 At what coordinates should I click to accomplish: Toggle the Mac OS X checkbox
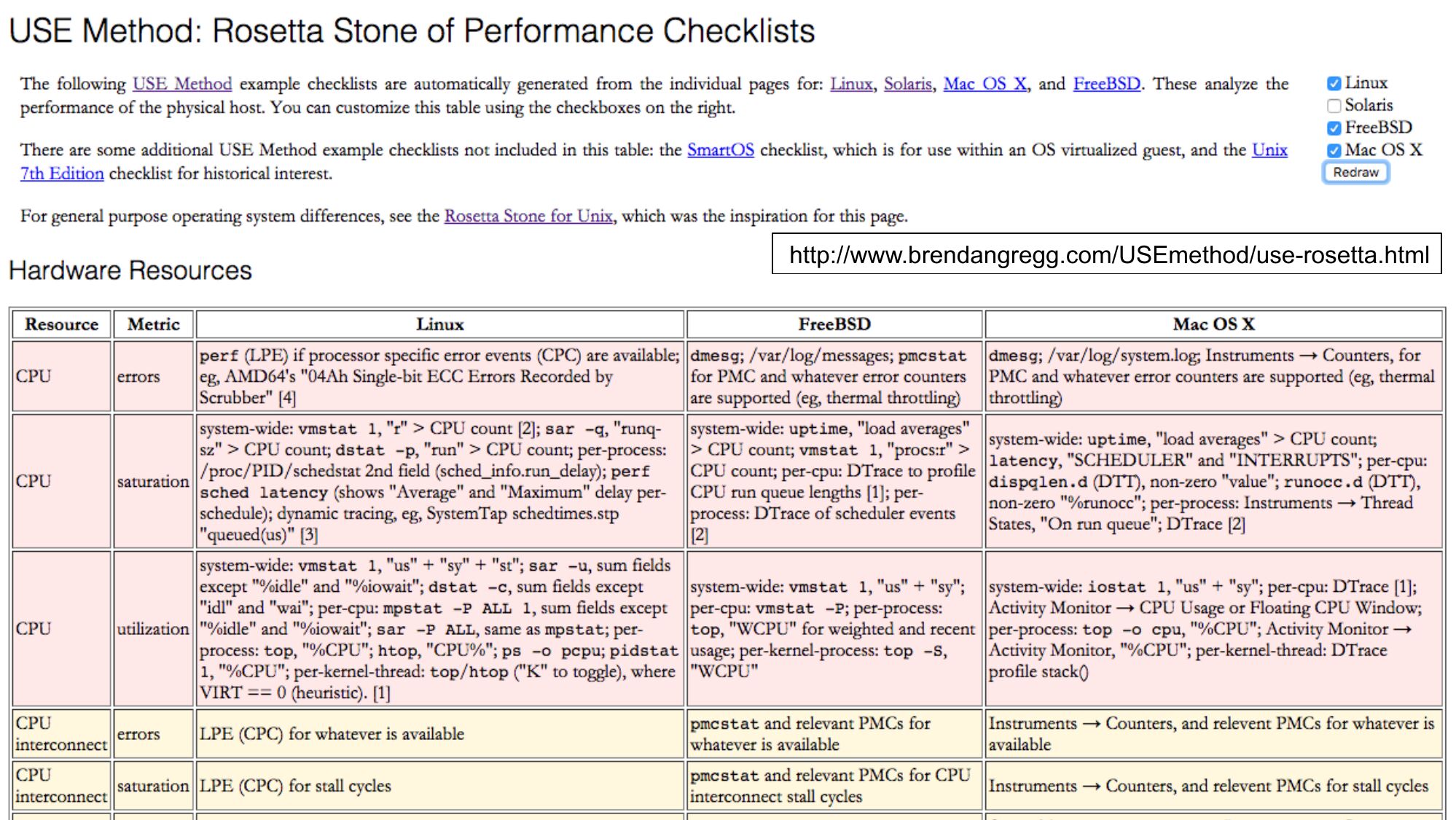point(1334,151)
